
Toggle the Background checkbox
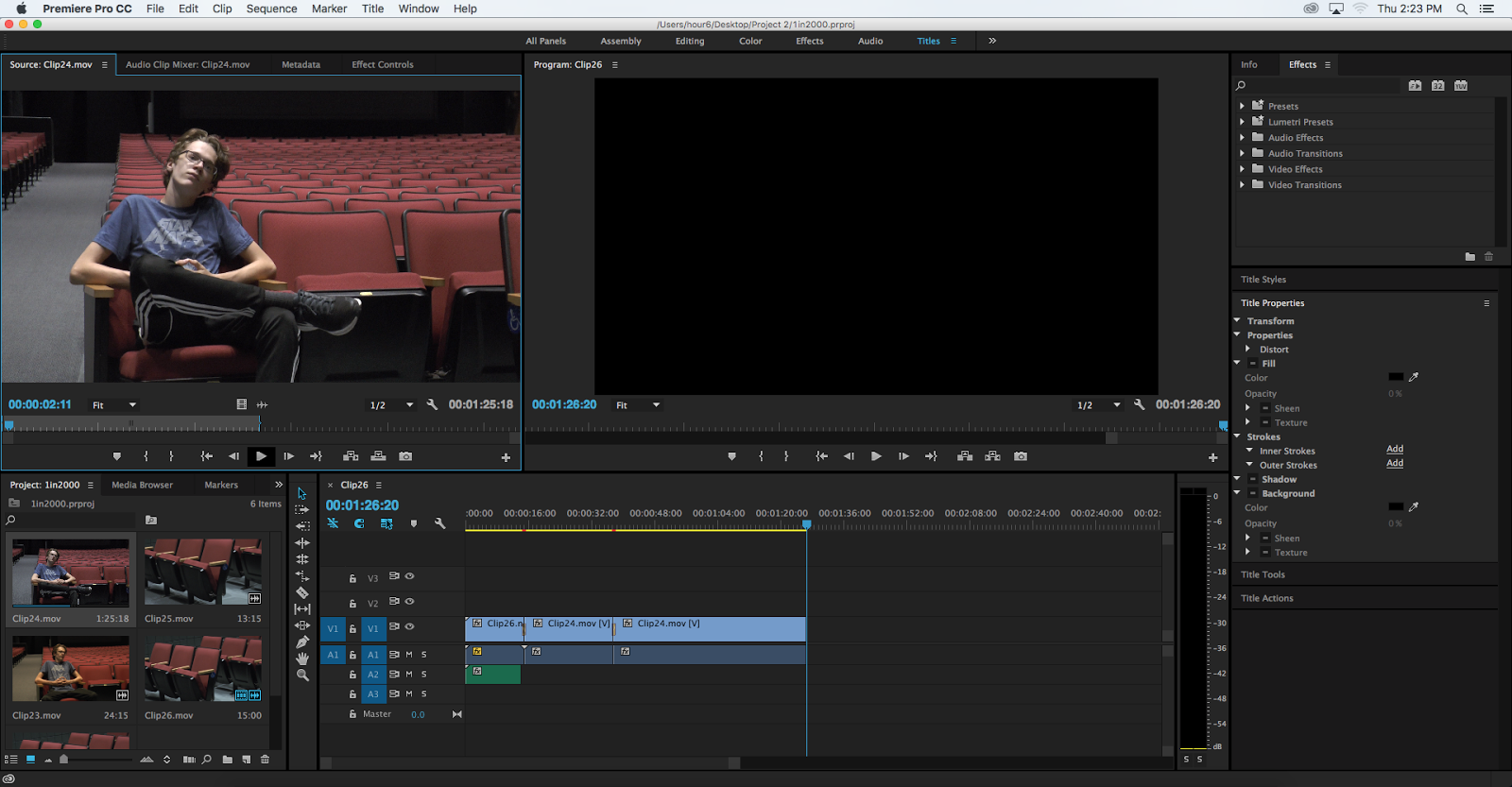[1253, 493]
